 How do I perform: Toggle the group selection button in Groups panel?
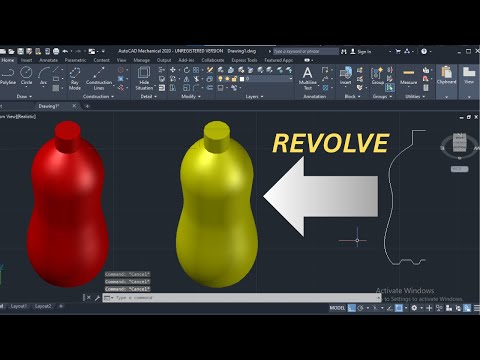click(x=390, y=88)
